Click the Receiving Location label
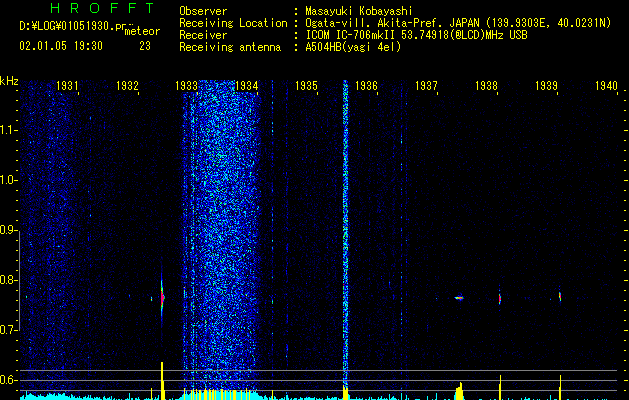The image size is (629, 400). point(233,23)
